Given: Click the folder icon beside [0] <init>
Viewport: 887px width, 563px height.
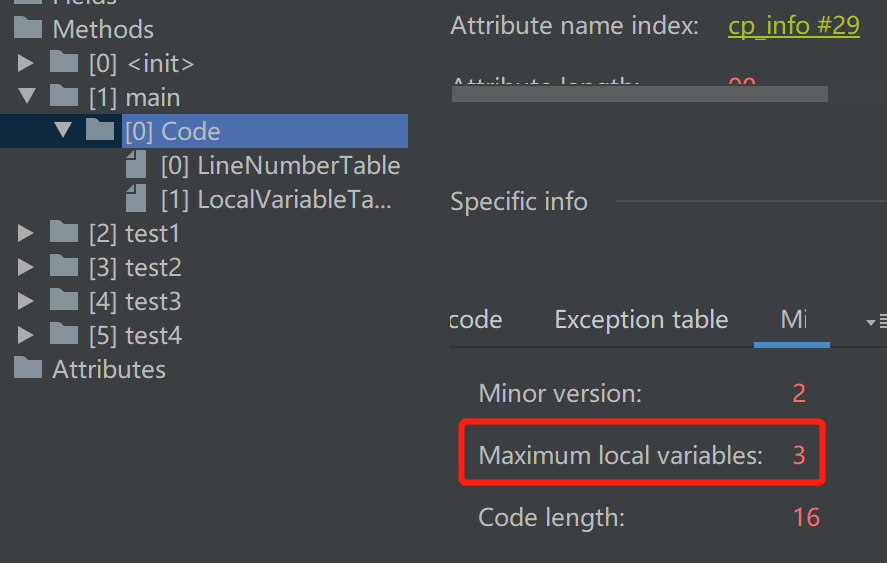Looking at the screenshot, I should (x=64, y=61).
